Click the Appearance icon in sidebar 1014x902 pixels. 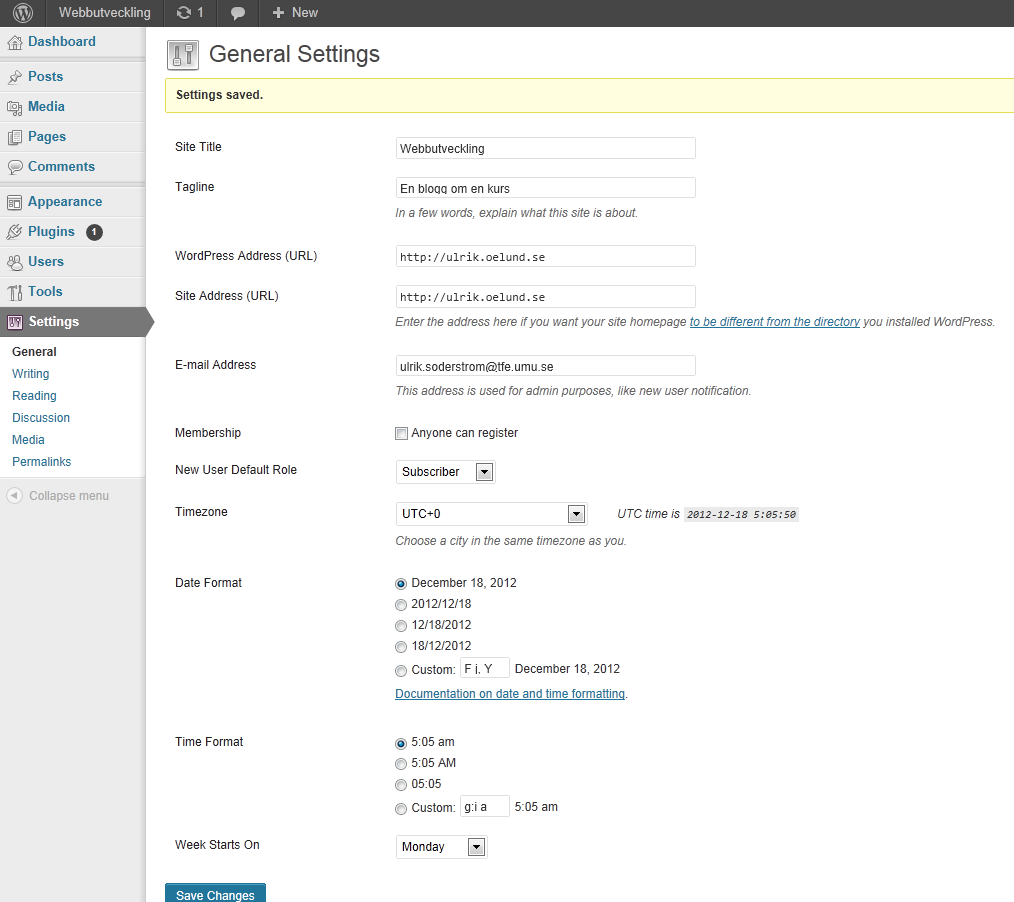[x=14, y=202]
